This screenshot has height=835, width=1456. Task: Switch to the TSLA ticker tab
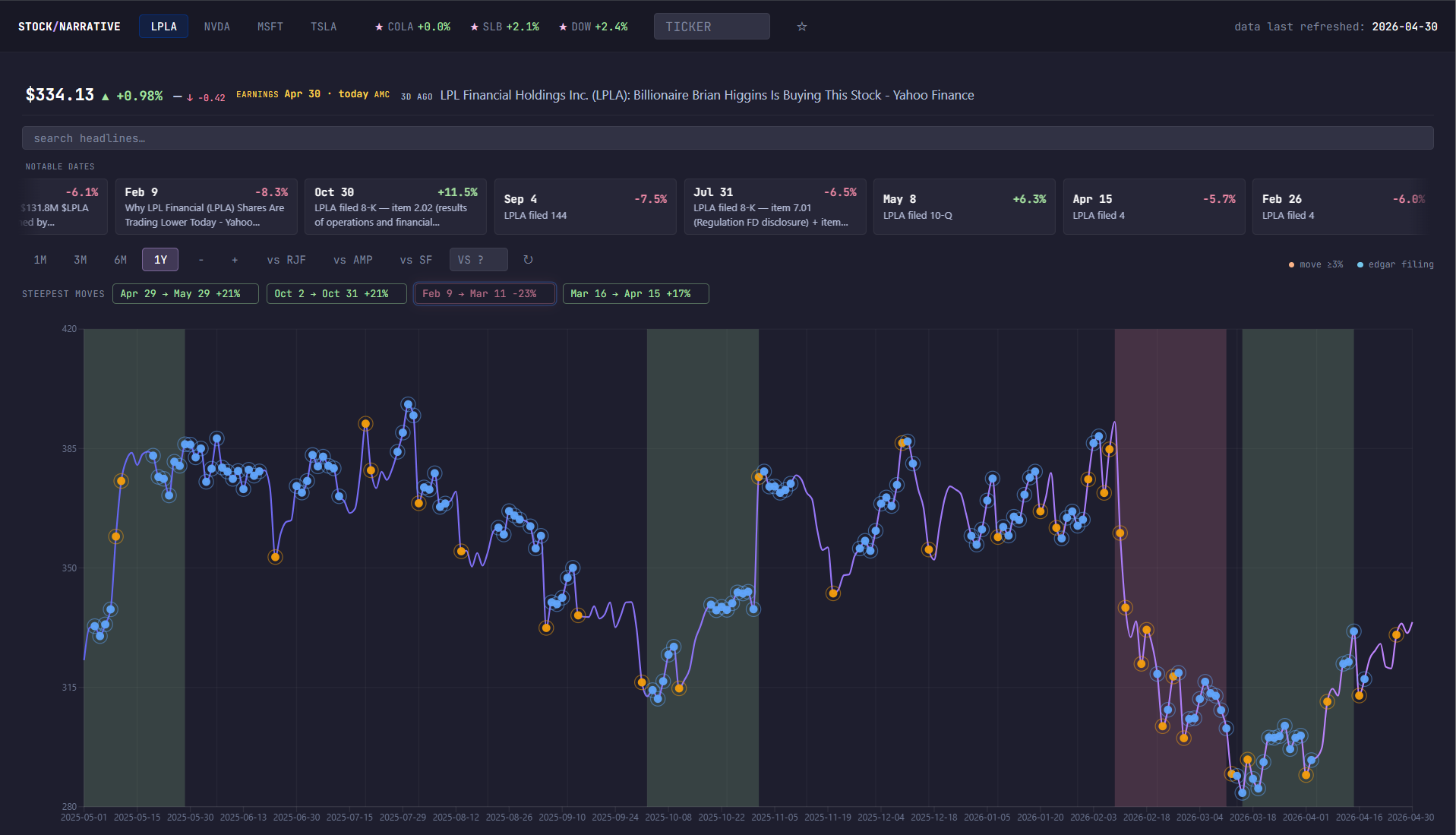[x=324, y=27]
